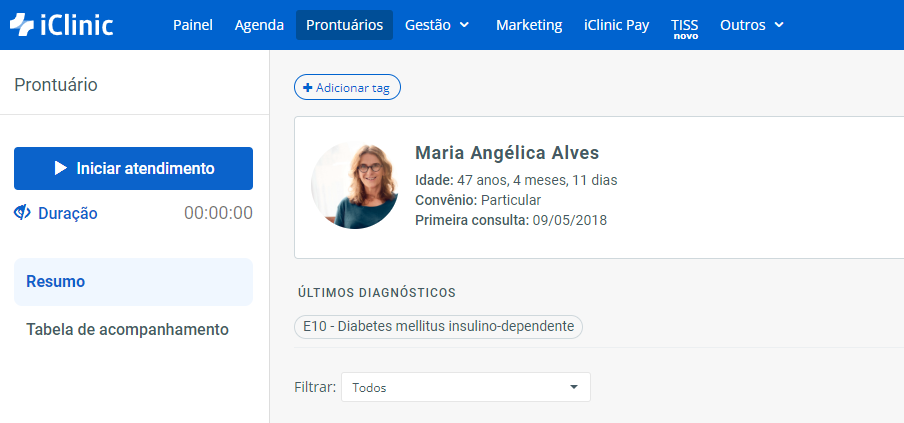Viewport: 904px width, 423px height.
Task: Click the play icon in Iniciar atendimento
Action: [x=60, y=168]
